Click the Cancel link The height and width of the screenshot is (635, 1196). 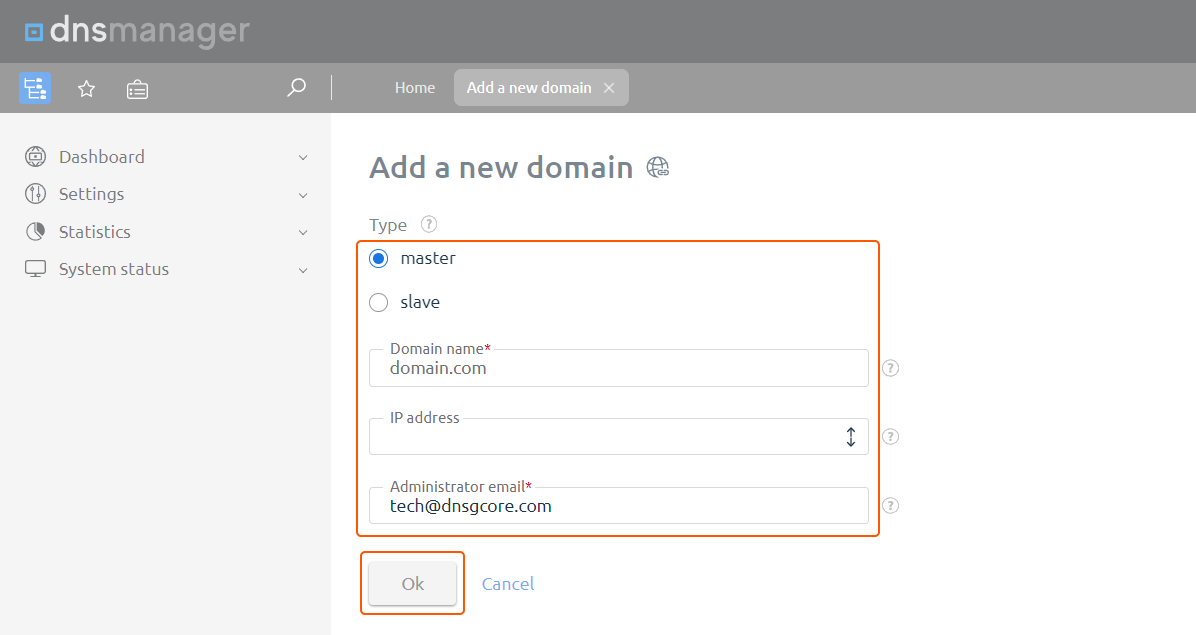click(x=508, y=583)
